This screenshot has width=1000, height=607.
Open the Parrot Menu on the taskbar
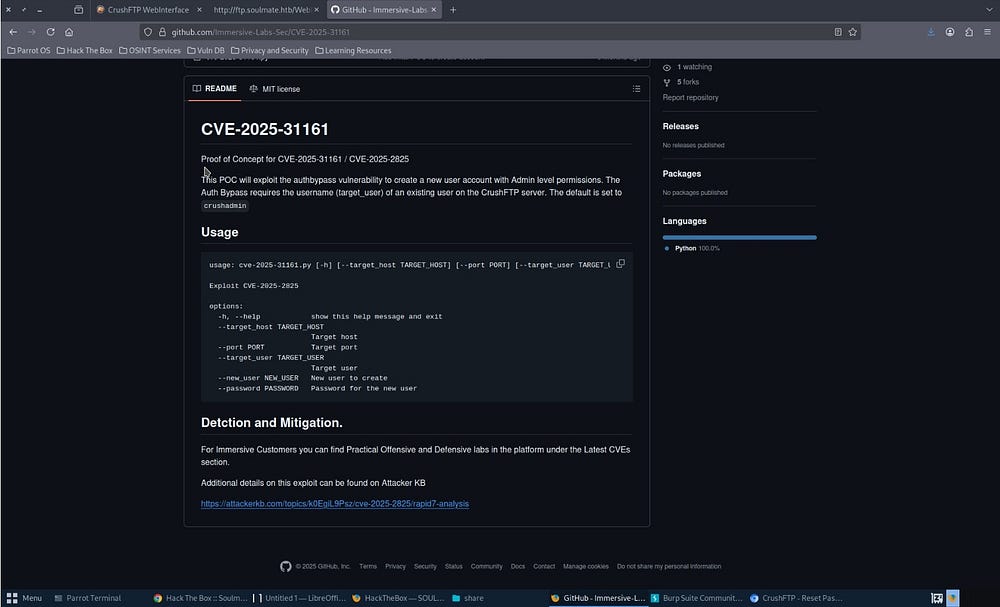(x=24, y=598)
